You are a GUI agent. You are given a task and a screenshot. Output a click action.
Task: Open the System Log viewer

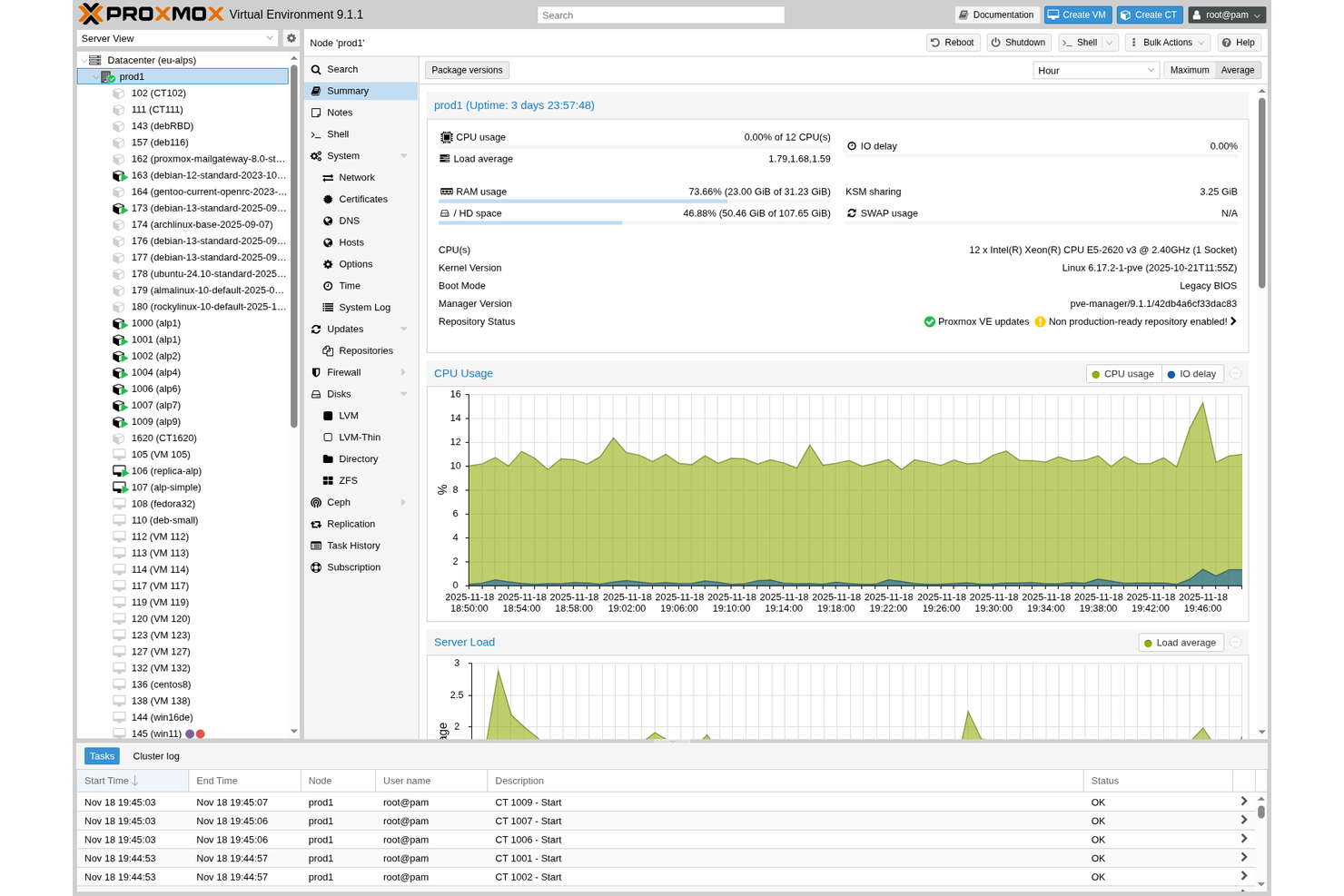click(327, 307)
